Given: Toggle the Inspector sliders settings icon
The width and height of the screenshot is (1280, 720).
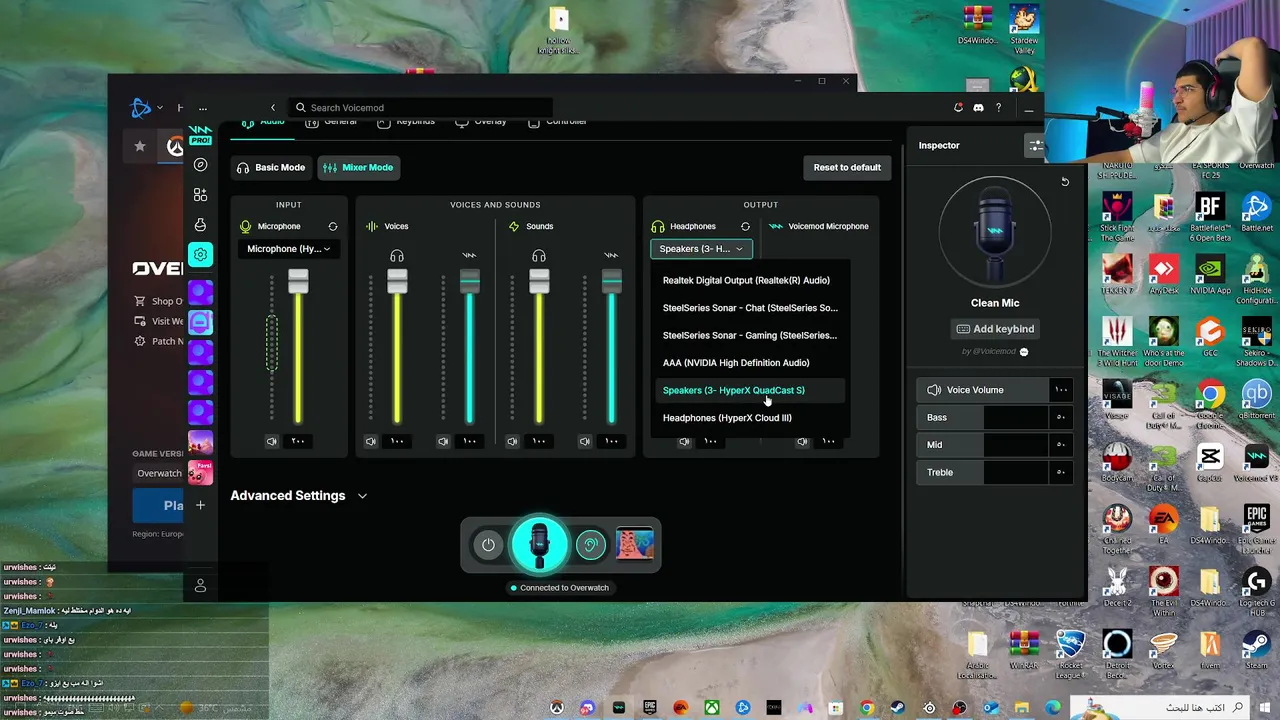Looking at the screenshot, I should (x=1035, y=146).
